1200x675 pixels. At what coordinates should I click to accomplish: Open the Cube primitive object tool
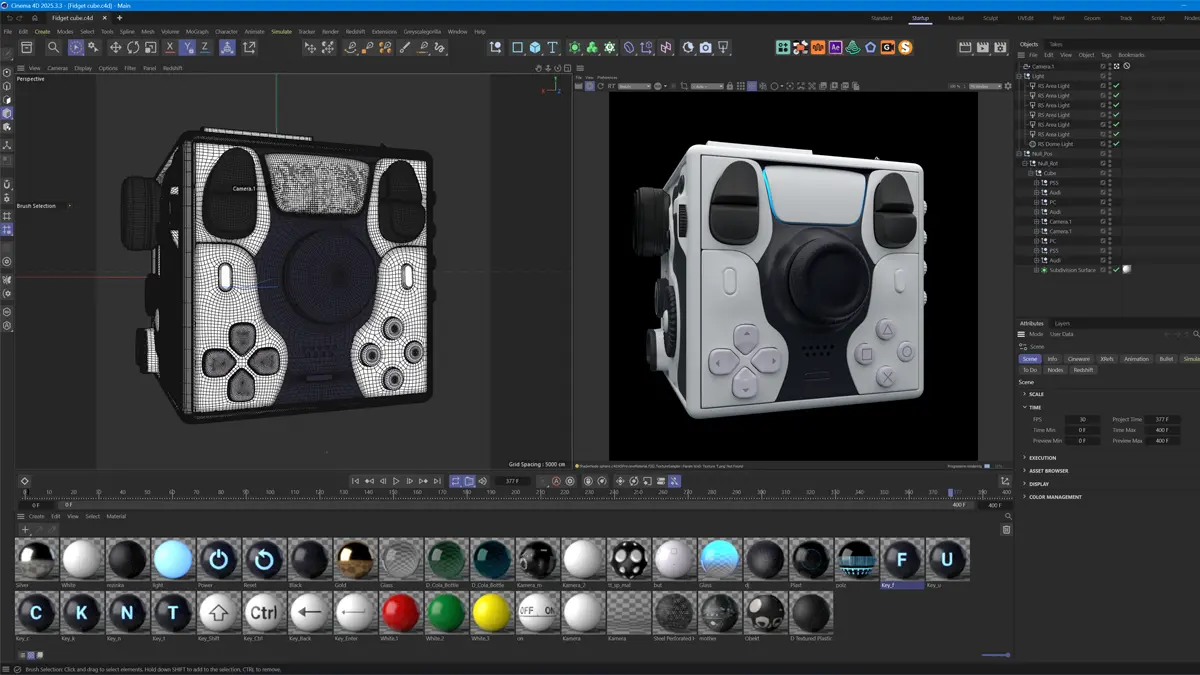coord(535,47)
